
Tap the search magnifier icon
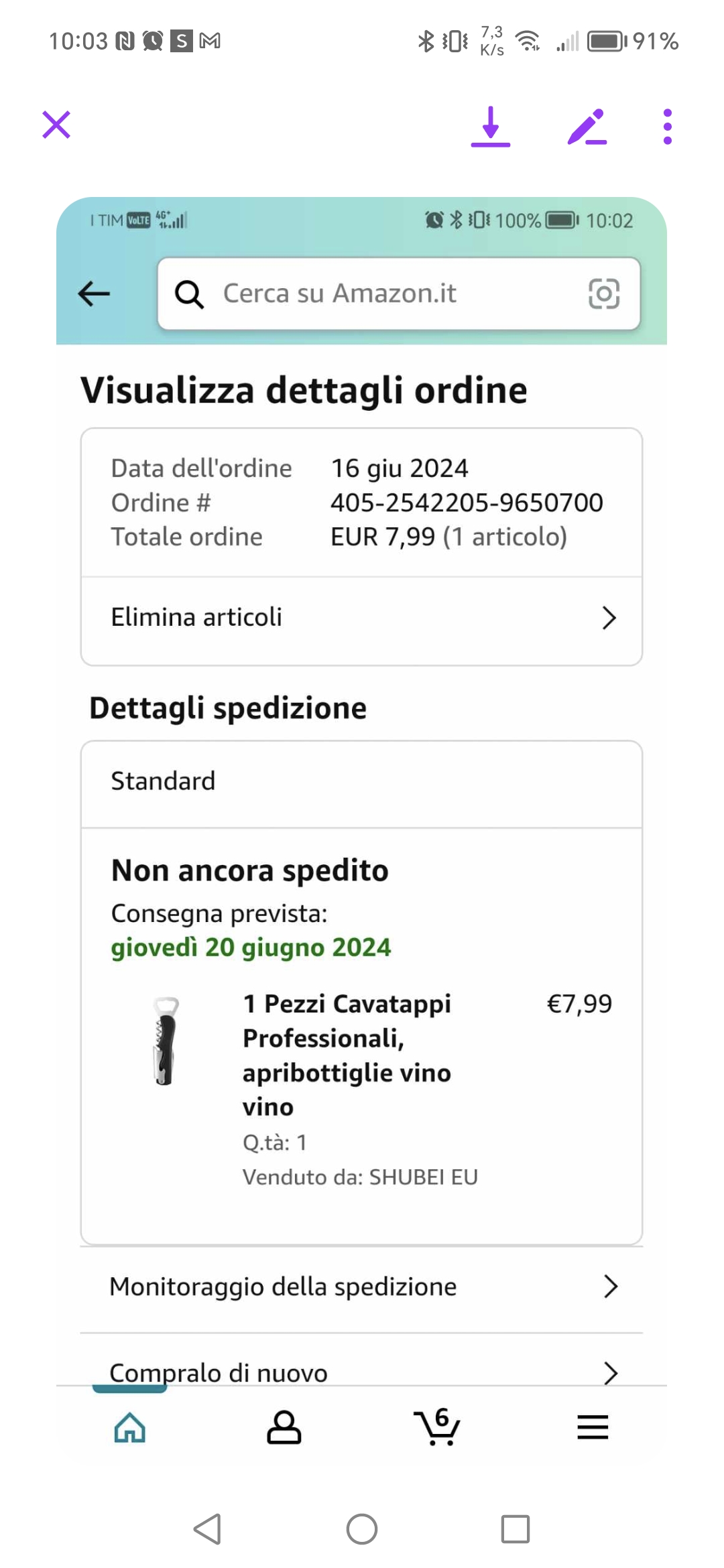[x=189, y=293]
